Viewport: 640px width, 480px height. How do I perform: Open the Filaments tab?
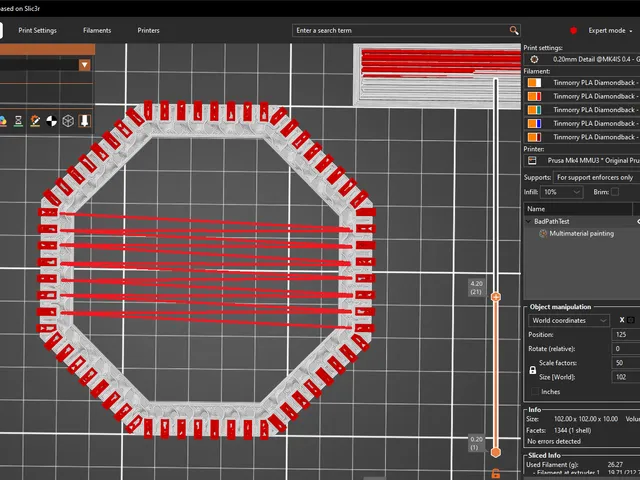click(x=97, y=30)
